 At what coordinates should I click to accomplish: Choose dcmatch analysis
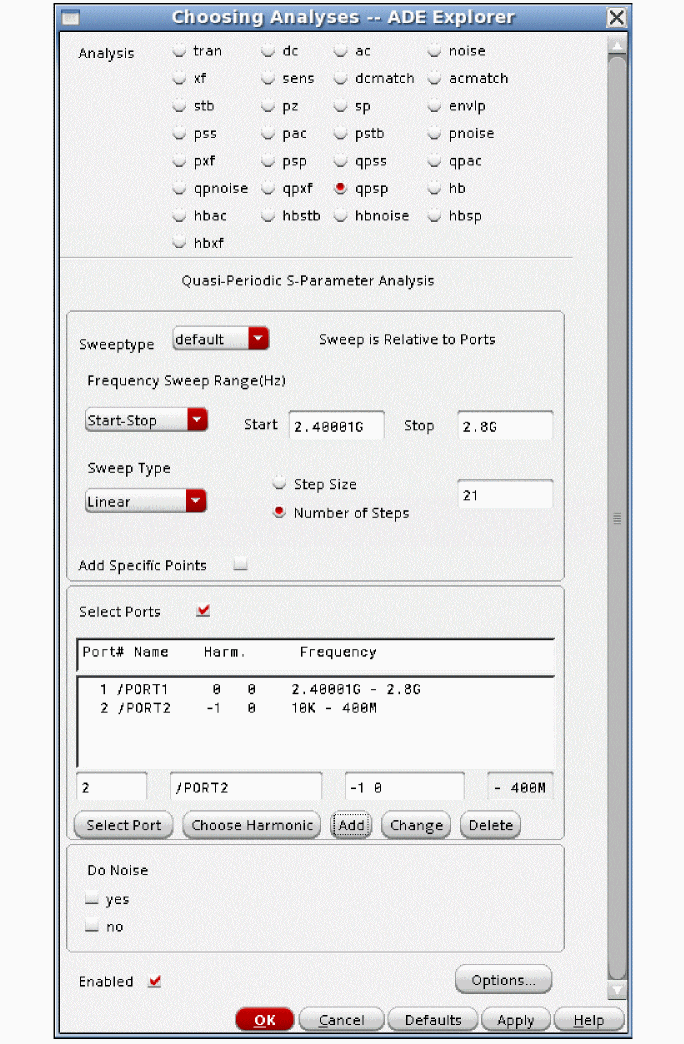[x=340, y=78]
